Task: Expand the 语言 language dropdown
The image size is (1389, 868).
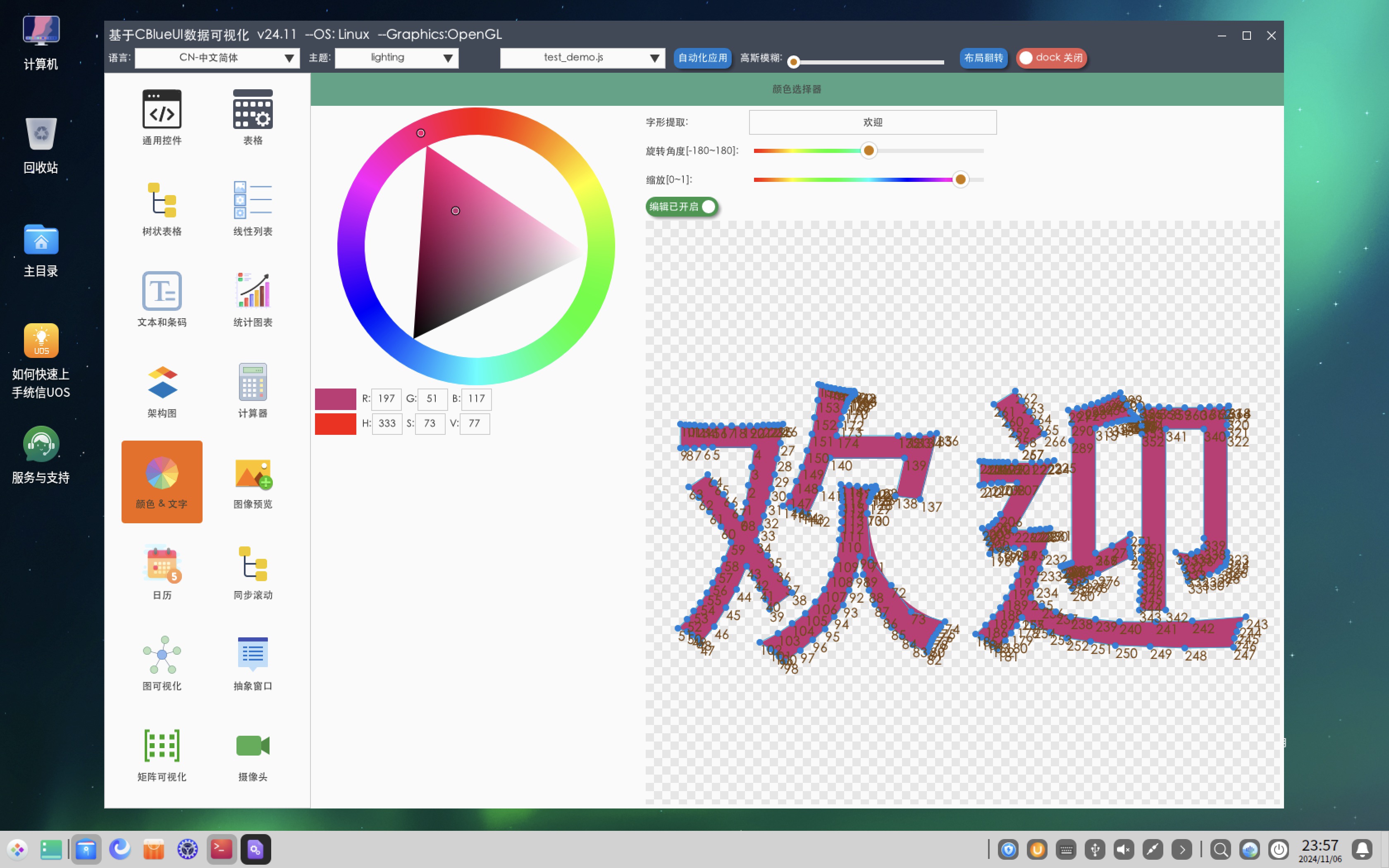Action: point(217,58)
